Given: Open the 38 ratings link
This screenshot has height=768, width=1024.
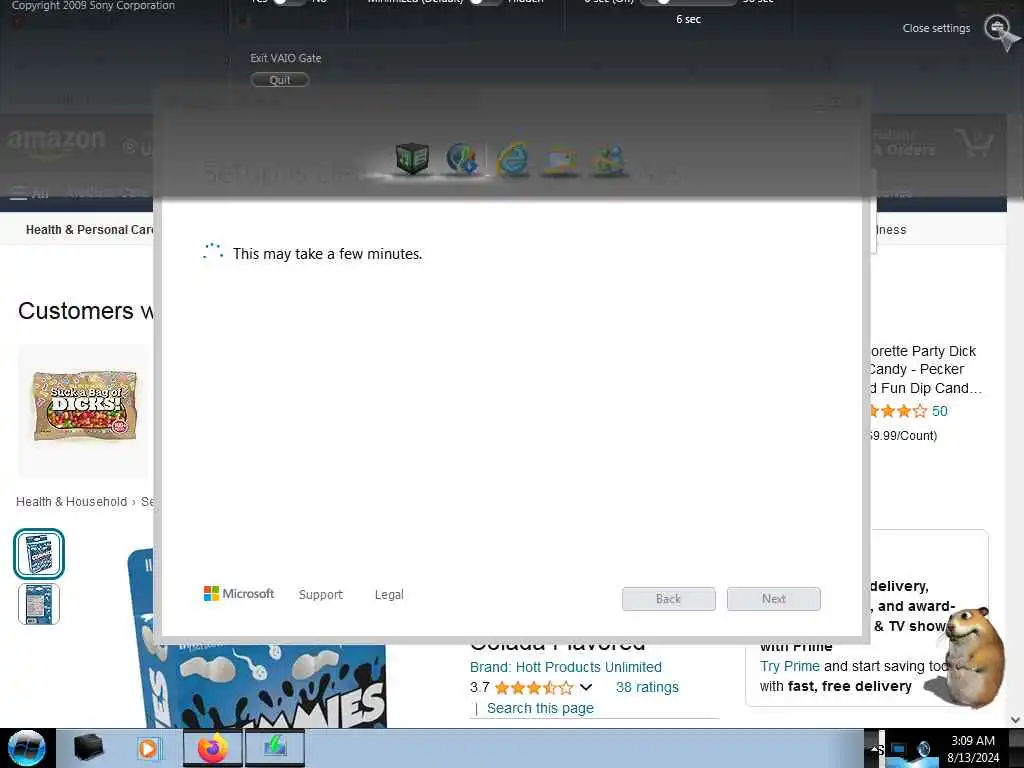Looking at the screenshot, I should coord(647,687).
